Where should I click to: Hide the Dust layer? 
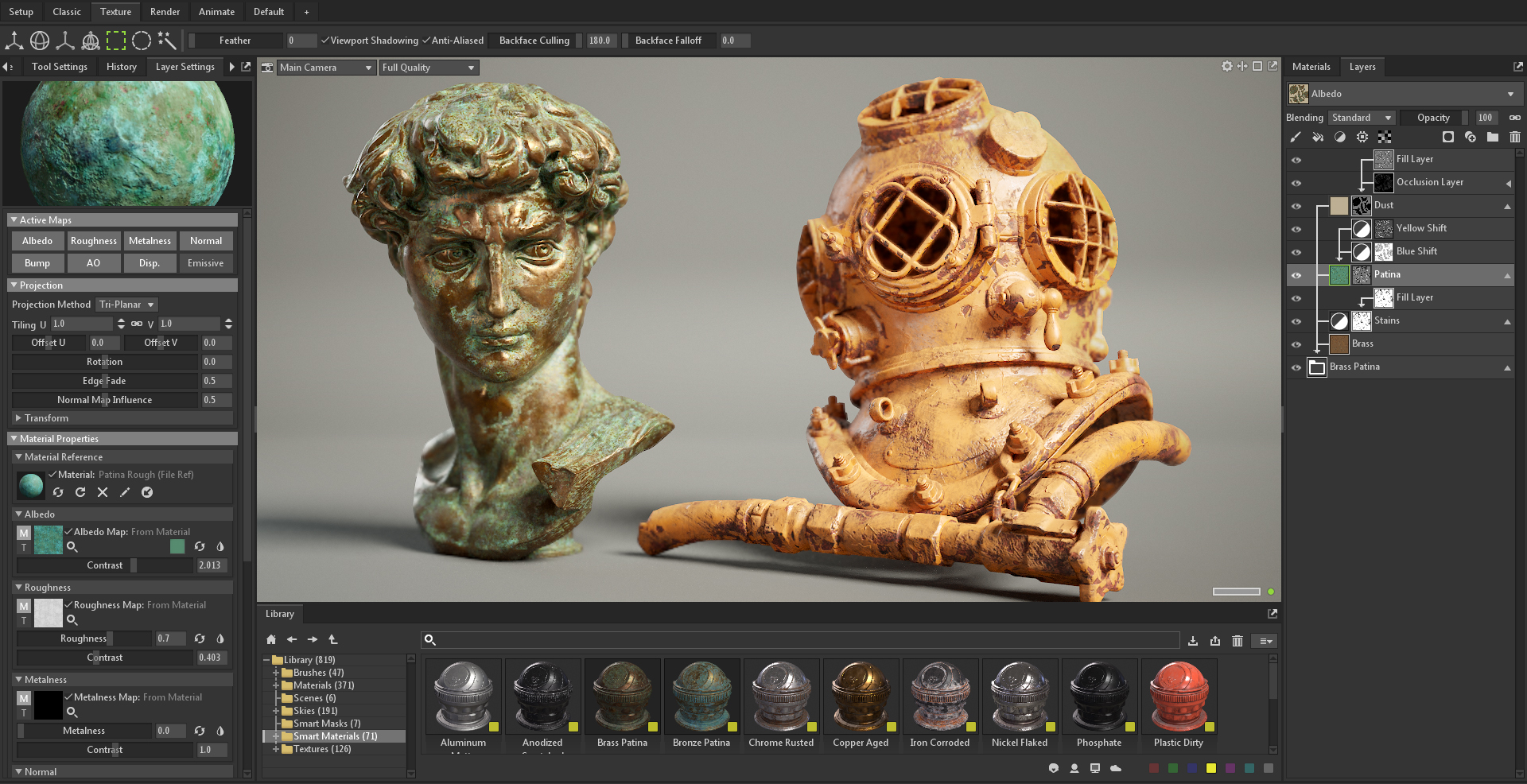tap(1296, 205)
